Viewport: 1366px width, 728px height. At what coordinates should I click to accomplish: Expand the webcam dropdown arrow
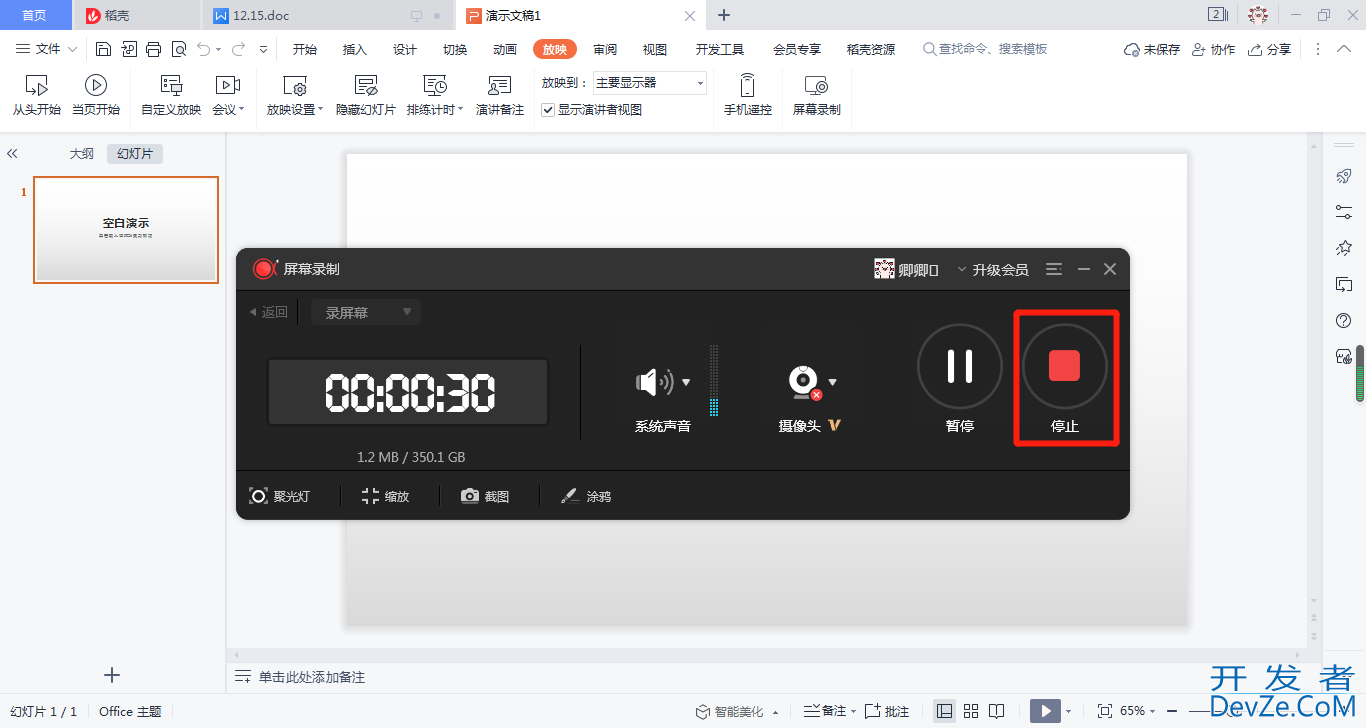(x=833, y=382)
